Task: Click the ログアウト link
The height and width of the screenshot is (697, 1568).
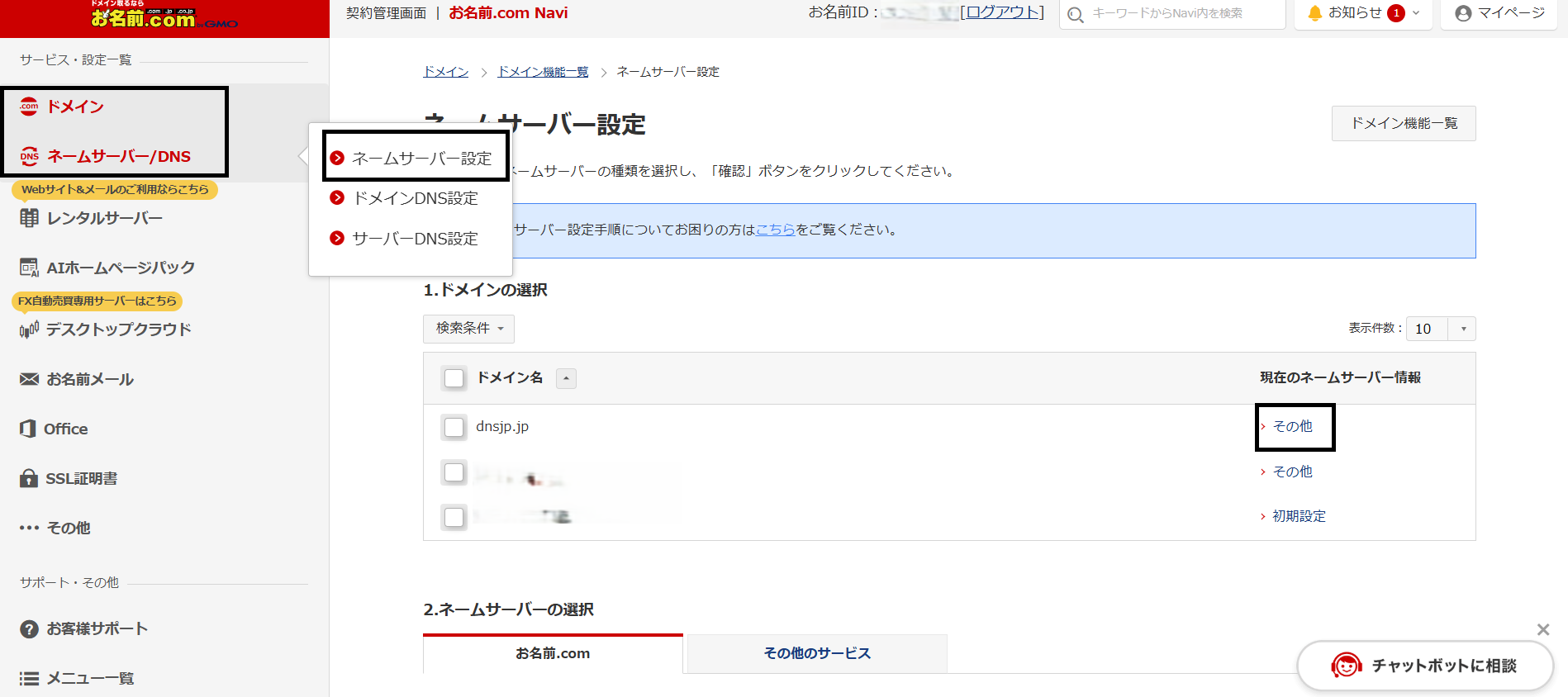Action: tap(1002, 12)
